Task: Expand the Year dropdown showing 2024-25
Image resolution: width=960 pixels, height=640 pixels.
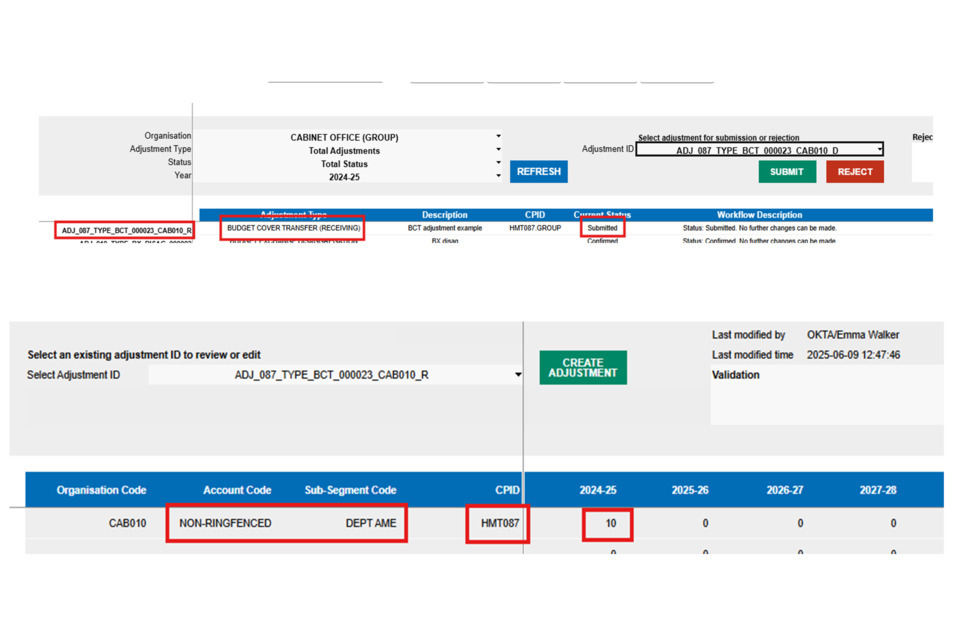Action: pos(498,176)
